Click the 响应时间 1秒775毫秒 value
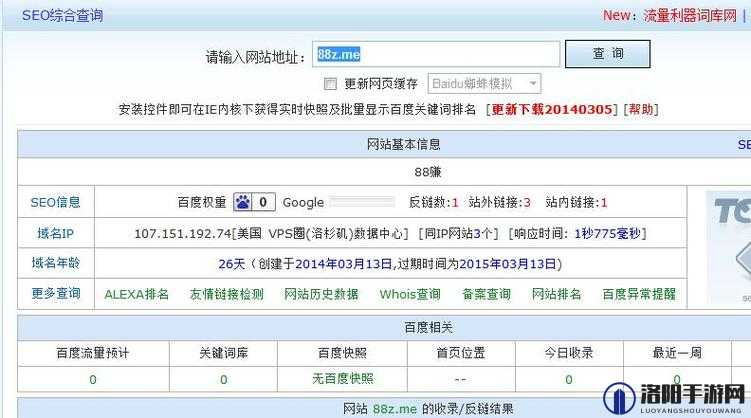 click(607, 234)
